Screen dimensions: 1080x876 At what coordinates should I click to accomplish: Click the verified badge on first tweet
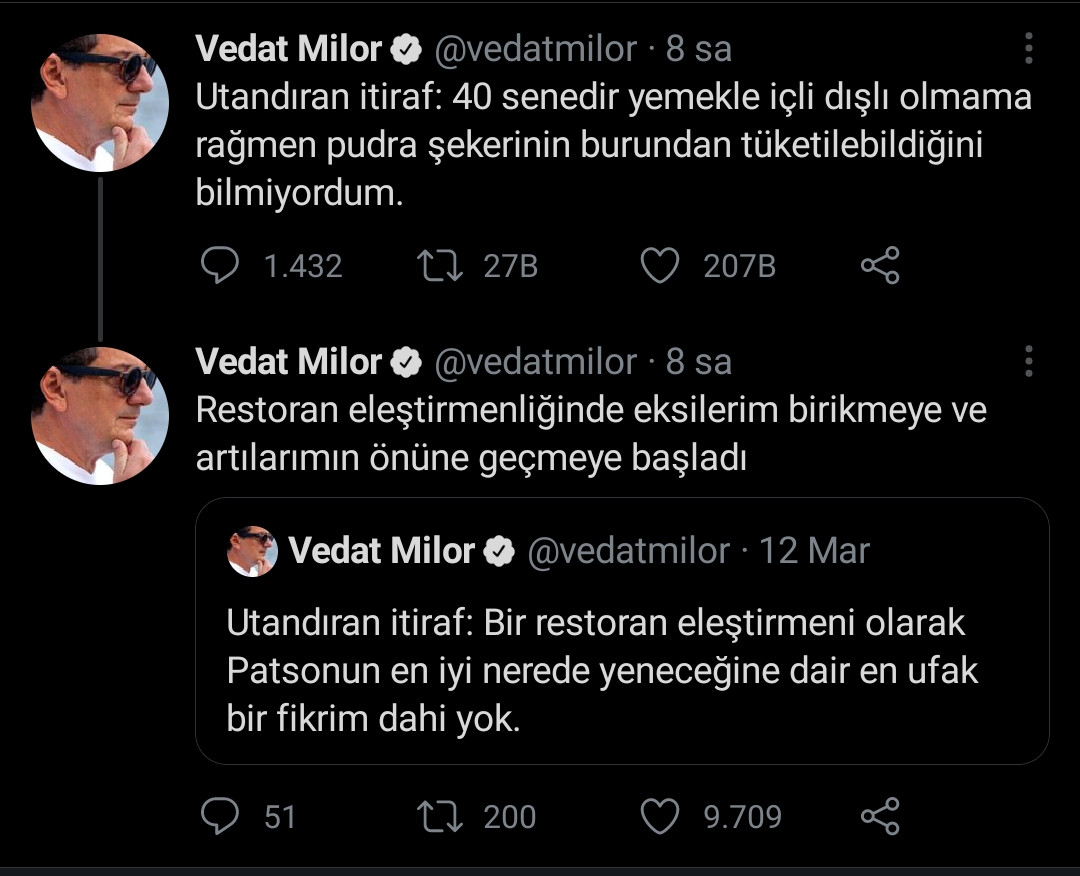coord(405,47)
